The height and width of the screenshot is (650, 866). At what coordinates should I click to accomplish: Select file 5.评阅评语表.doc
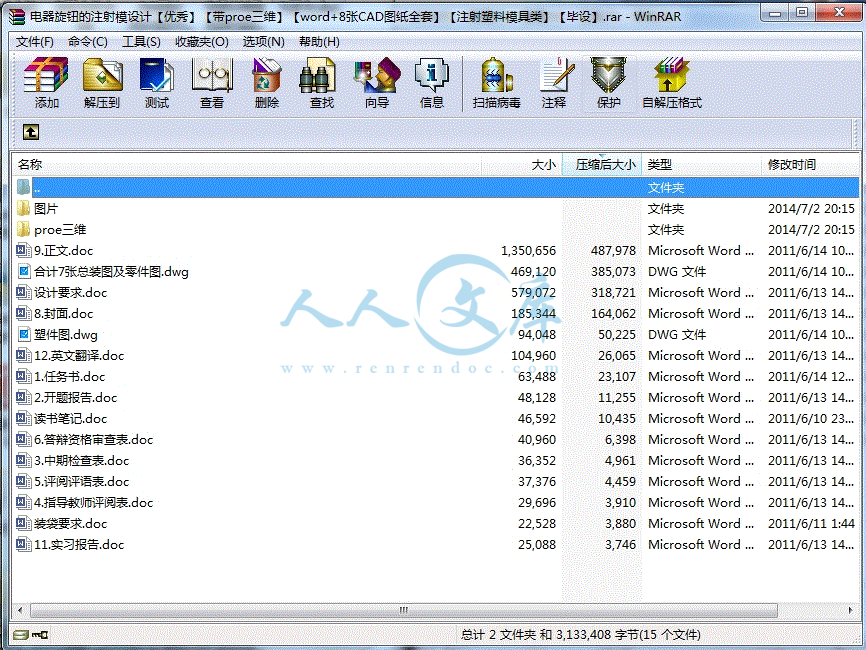point(82,481)
